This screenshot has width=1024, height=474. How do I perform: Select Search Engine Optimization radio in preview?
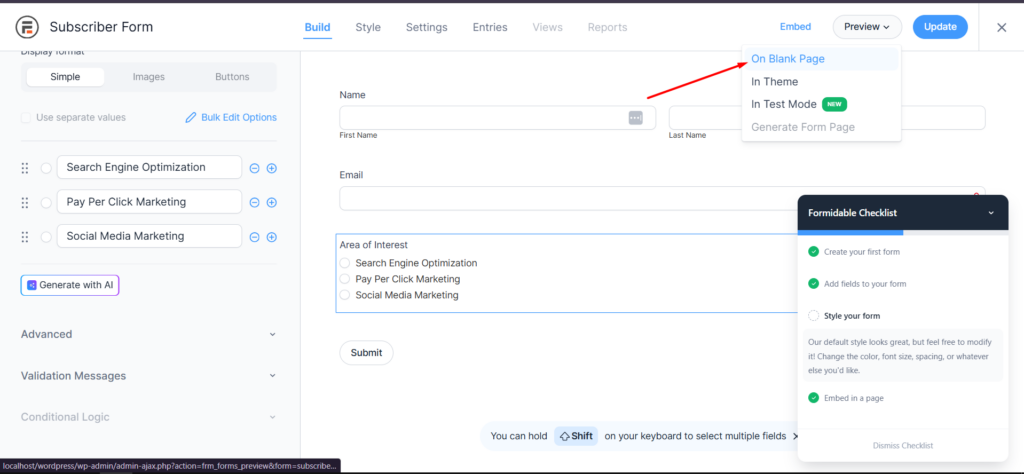345,263
